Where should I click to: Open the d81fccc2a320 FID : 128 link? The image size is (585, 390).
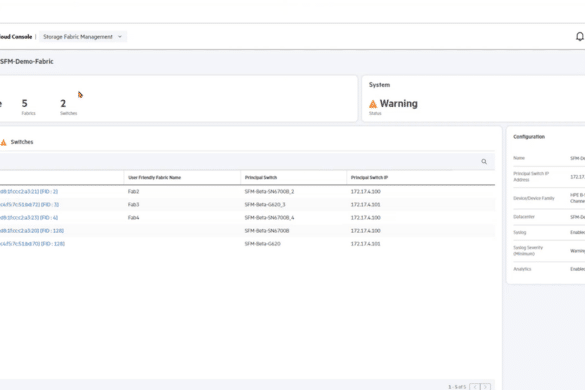point(32,231)
